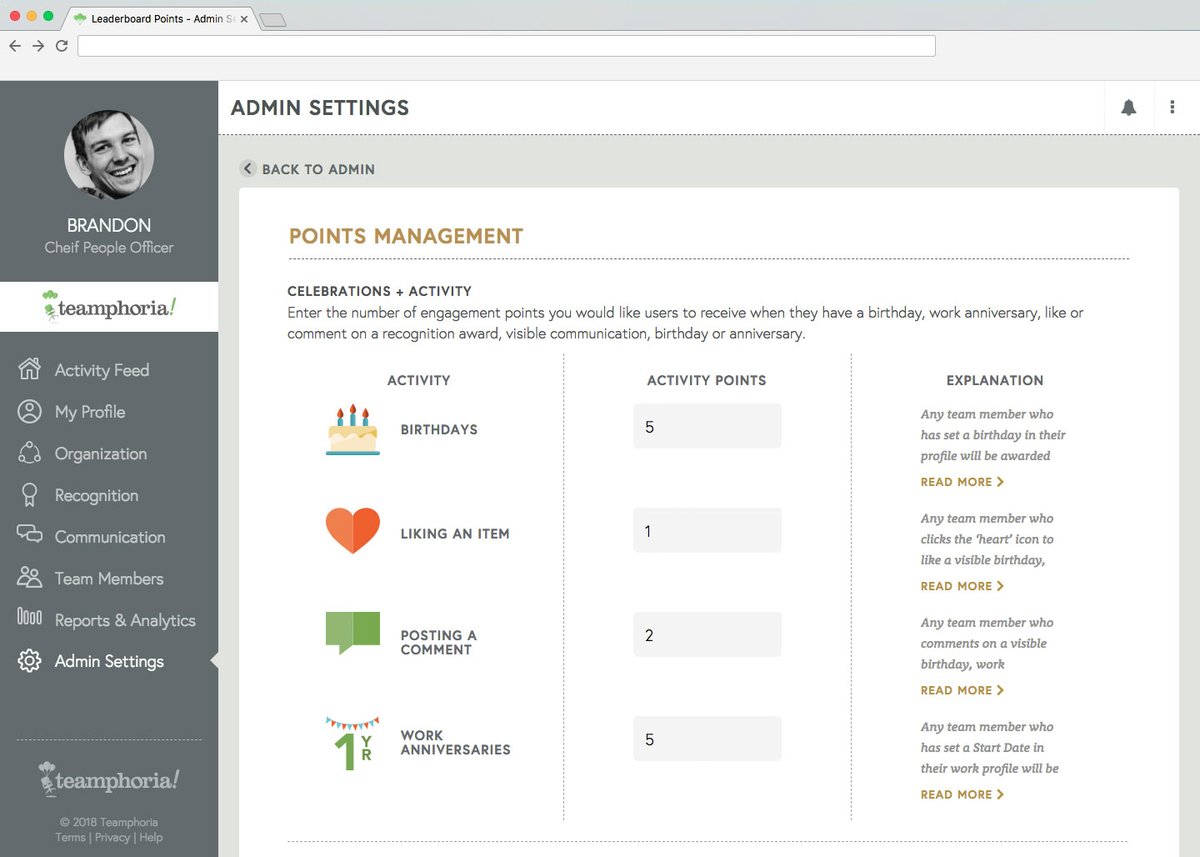Viewport: 1200px width, 857px height.
Task: Expand Read More for Birthdays explanation
Action: [x=962, y=482]
